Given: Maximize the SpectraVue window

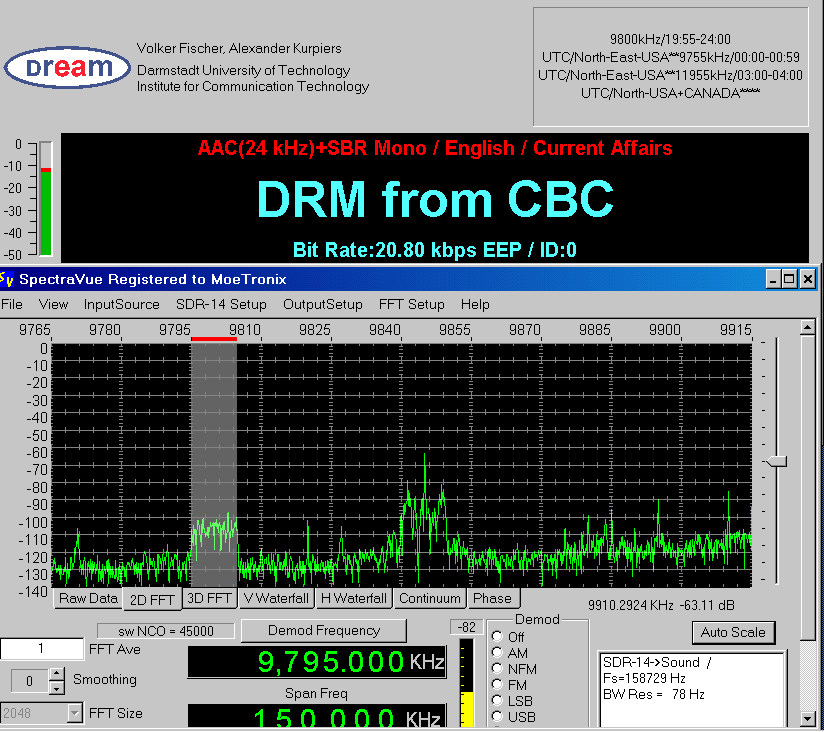Looking at the screenshot, I should click(x=789, y=279).
